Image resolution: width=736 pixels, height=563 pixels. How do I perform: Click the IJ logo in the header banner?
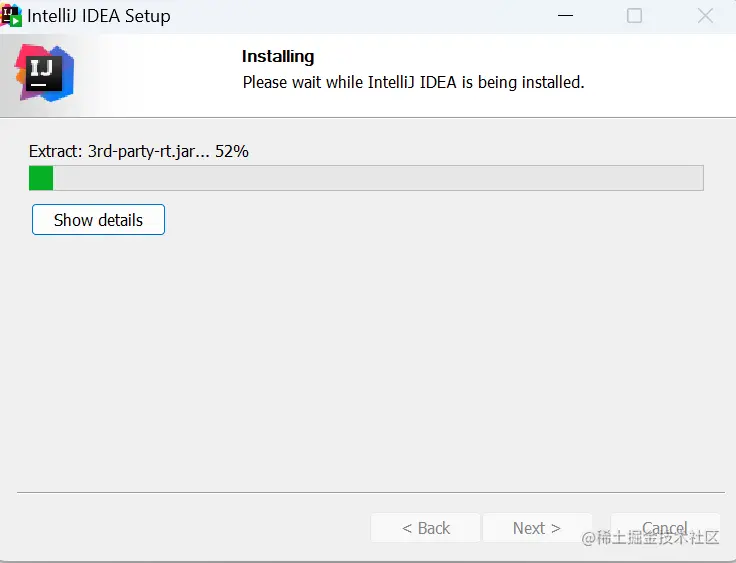click(x=44, y=73)
